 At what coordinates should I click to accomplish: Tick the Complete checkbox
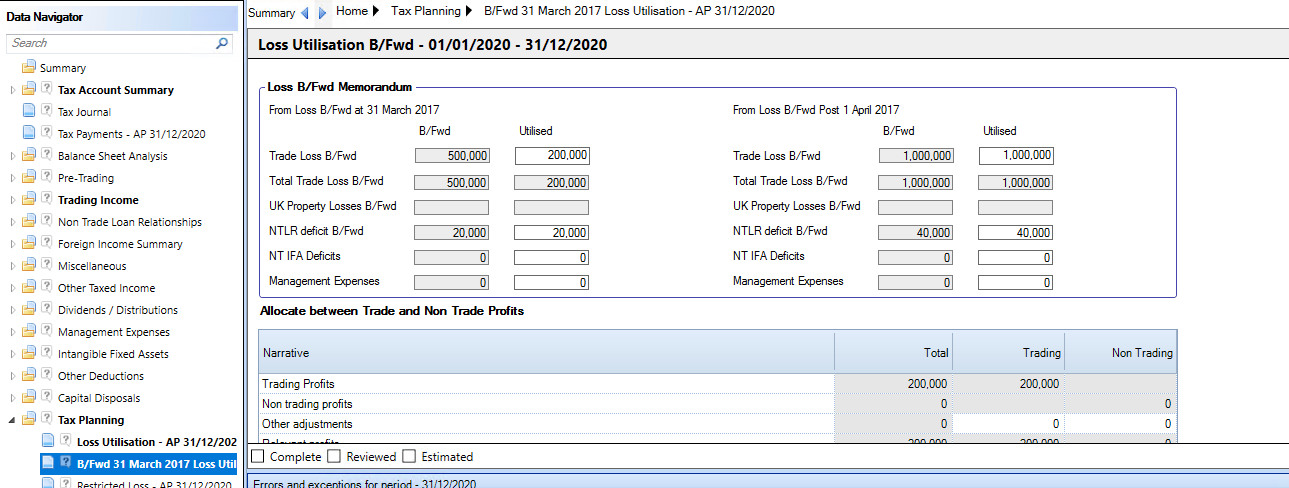(x=258, y=456)
